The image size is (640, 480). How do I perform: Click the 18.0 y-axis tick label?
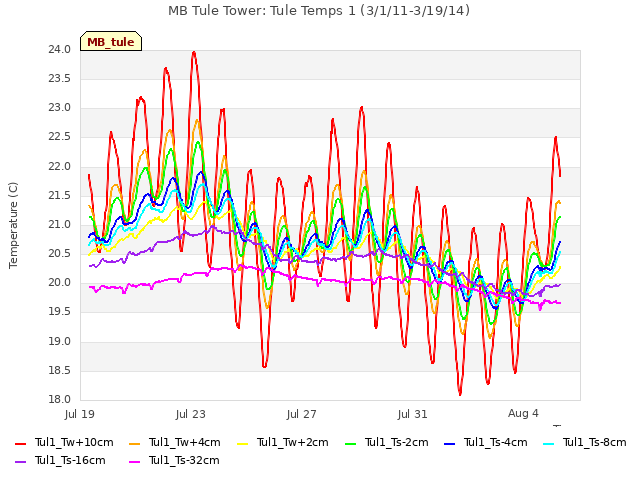click(60, 400)
